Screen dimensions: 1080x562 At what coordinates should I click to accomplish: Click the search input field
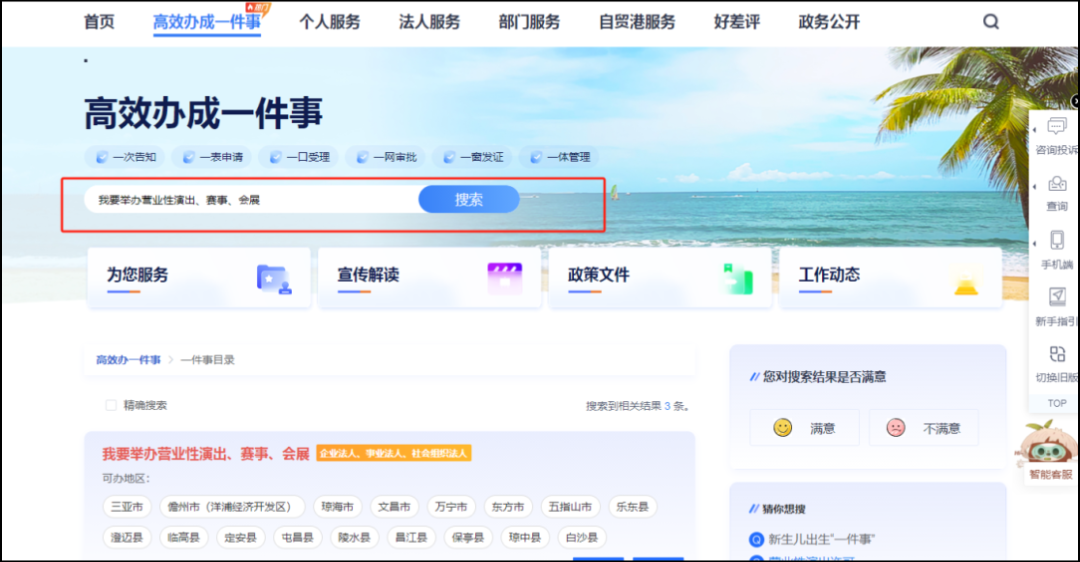point(251,200)
